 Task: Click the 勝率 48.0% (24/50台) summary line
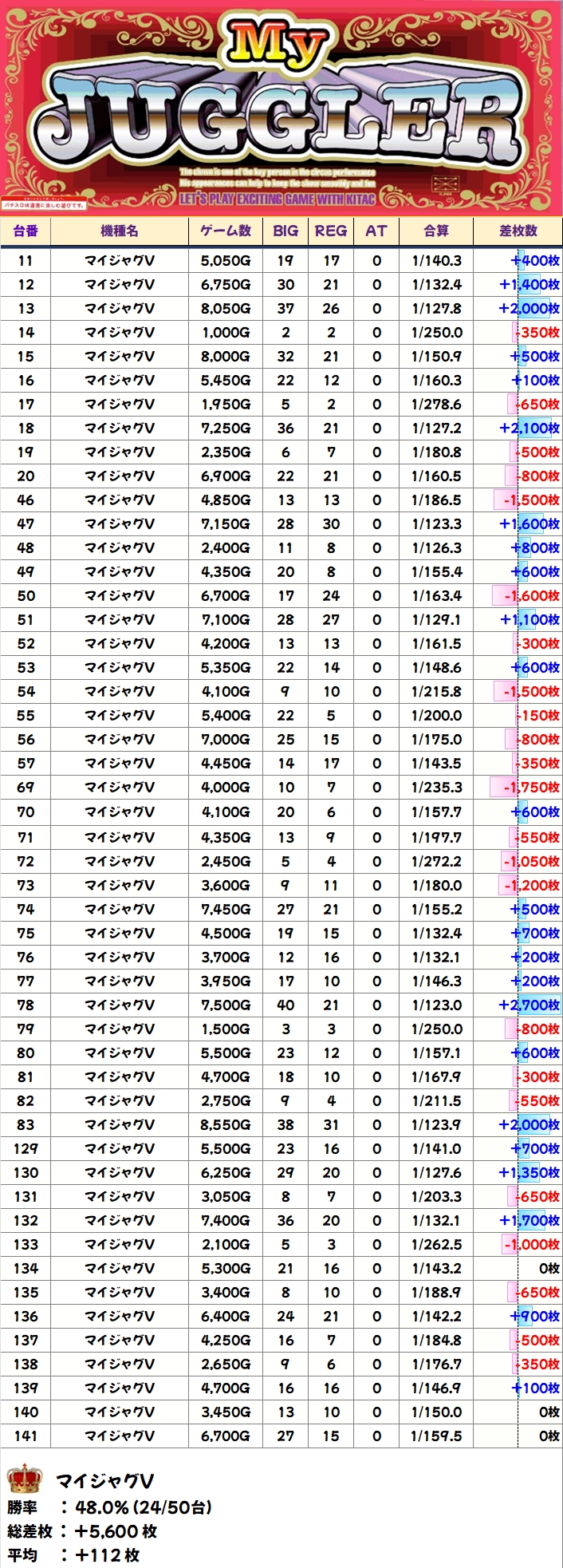(x=109, y=1507)
